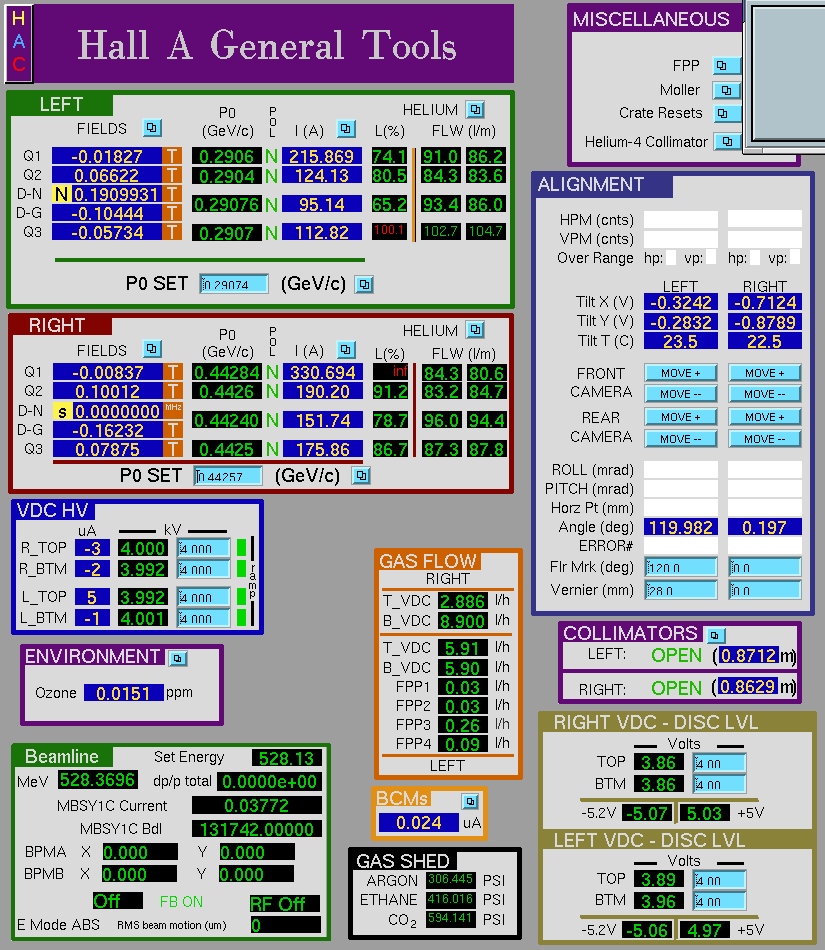Click LEFT arm FRONT CAMERA MOVE -- button

point(681,394)
